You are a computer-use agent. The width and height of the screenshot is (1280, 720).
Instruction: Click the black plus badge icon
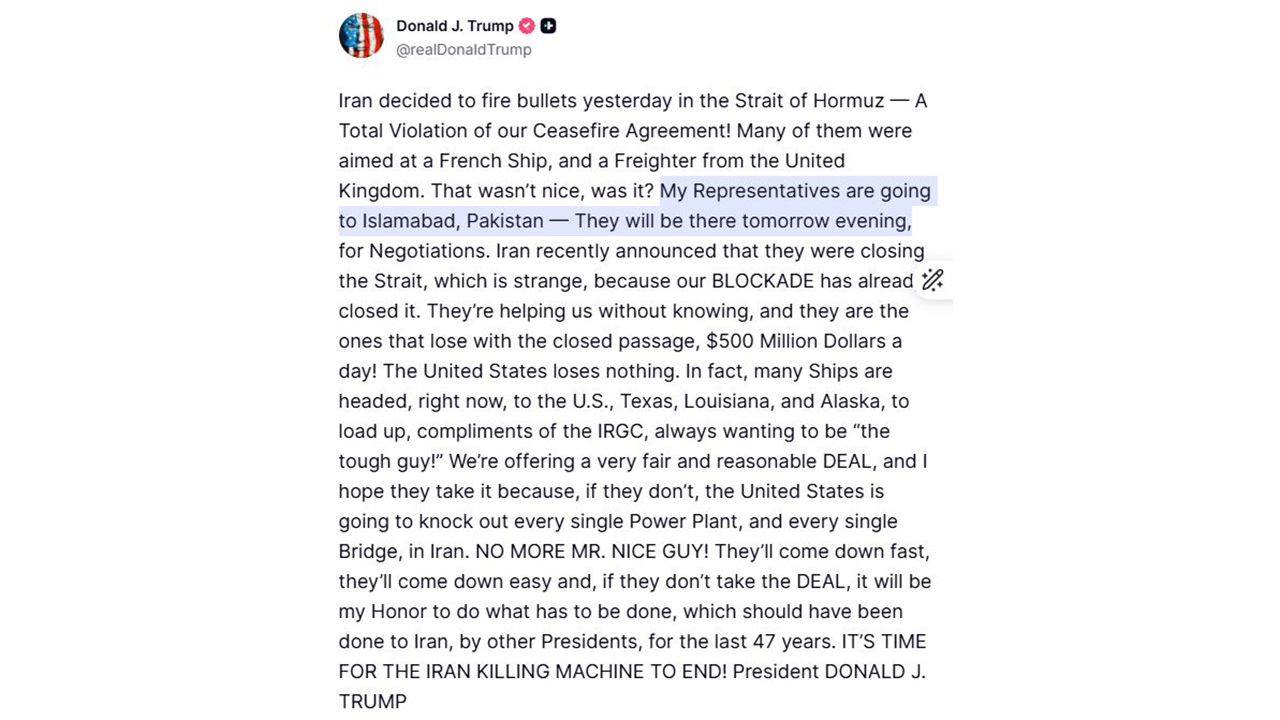pyautogui.click(x=548, y=26)
